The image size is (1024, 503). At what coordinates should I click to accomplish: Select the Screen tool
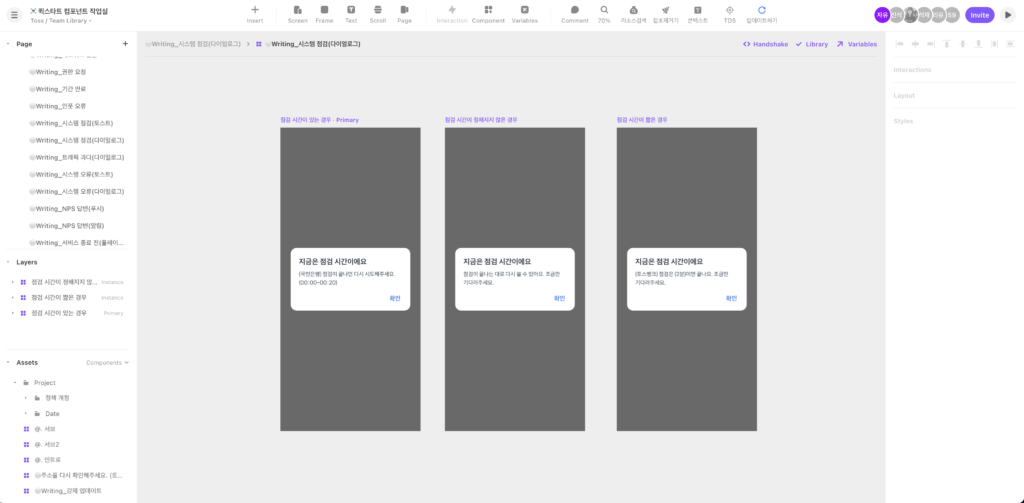coord(297,14)
